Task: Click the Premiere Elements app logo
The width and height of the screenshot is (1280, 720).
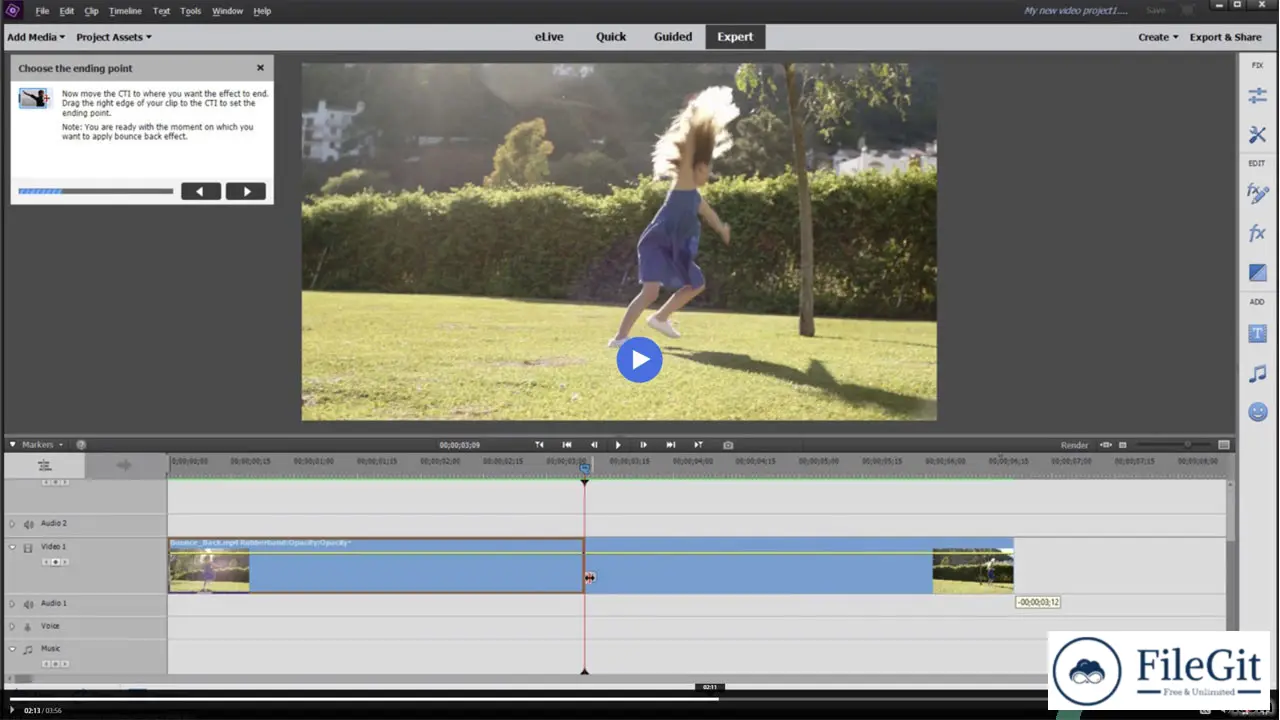Action: point(13,10)
